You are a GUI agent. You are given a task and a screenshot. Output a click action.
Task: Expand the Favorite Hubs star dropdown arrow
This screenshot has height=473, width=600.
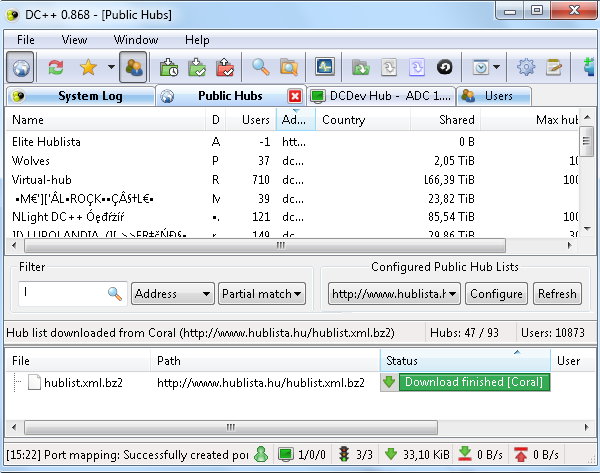point(111,67)
